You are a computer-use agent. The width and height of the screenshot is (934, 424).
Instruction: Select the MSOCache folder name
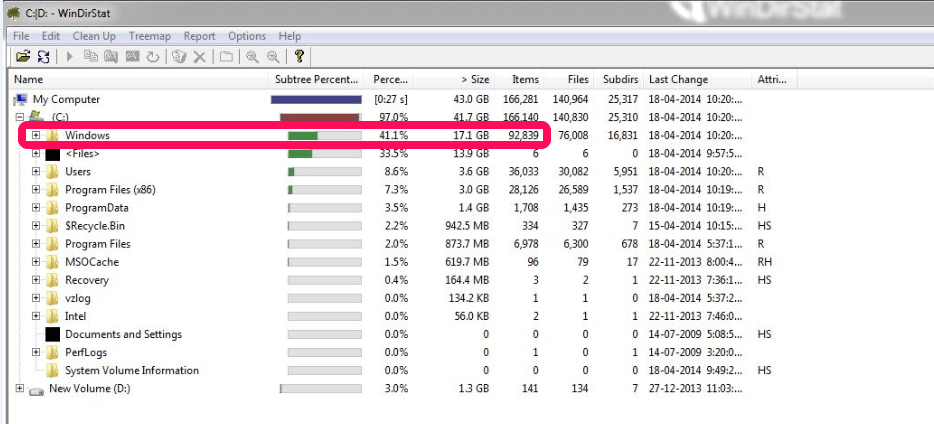pos(92,262)
